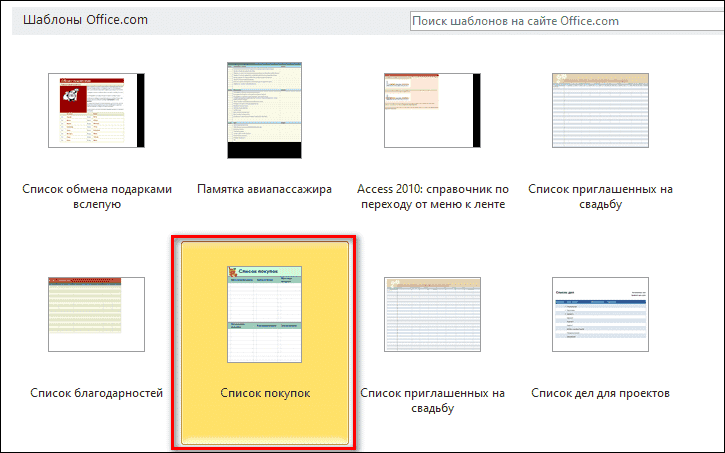
Task: Click the Список покупок template preview image
Action: click(x=265, y=314)
